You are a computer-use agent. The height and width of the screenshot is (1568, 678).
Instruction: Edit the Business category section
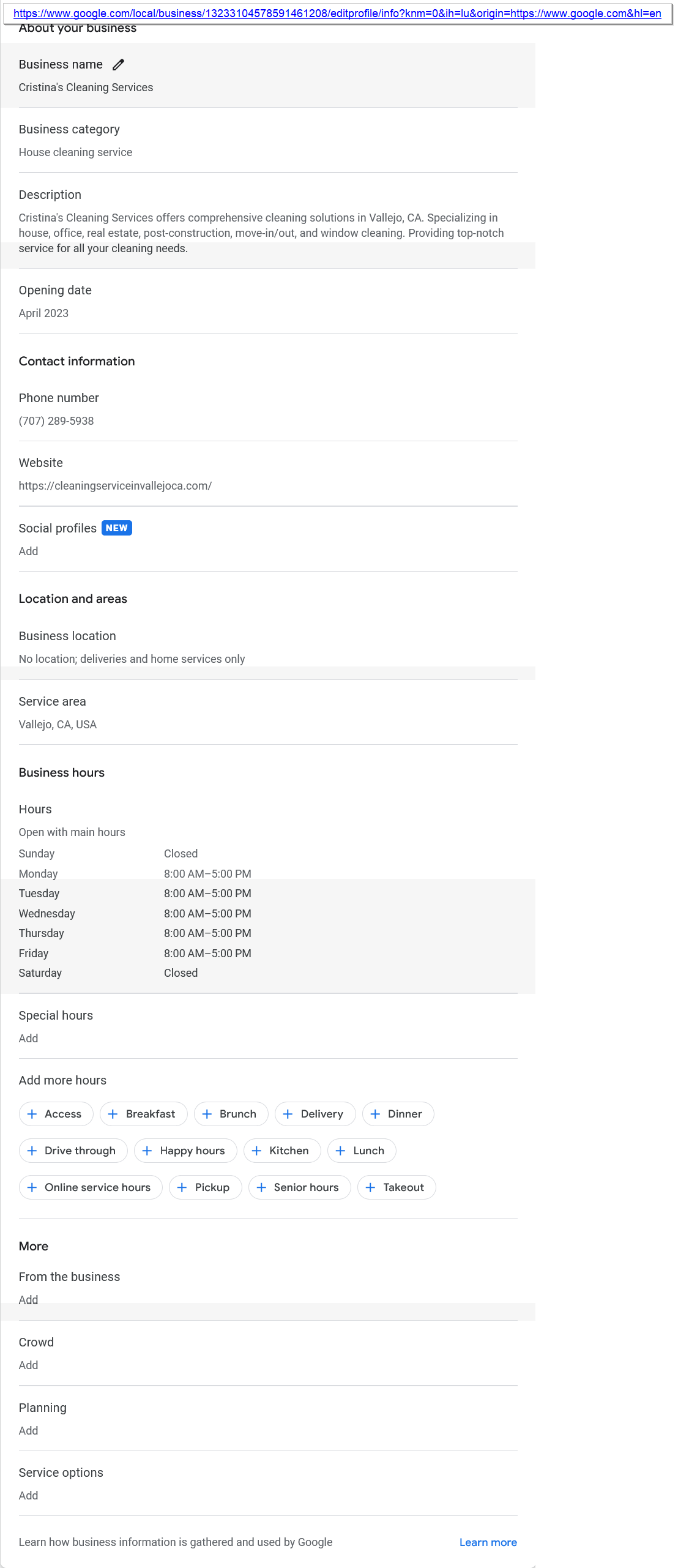pyautogui.click(x=267, y=140)
